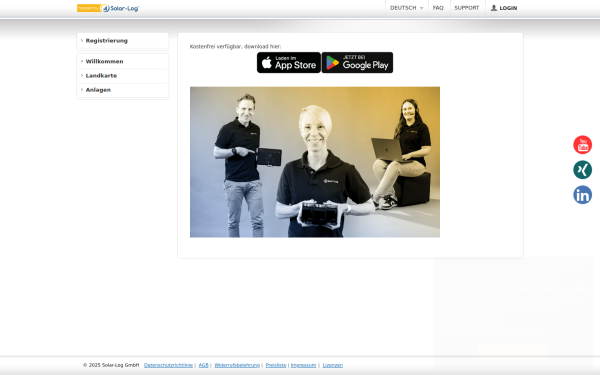
Task: Expand the DEUTSCH language dropdown
Action: (406, 8)
